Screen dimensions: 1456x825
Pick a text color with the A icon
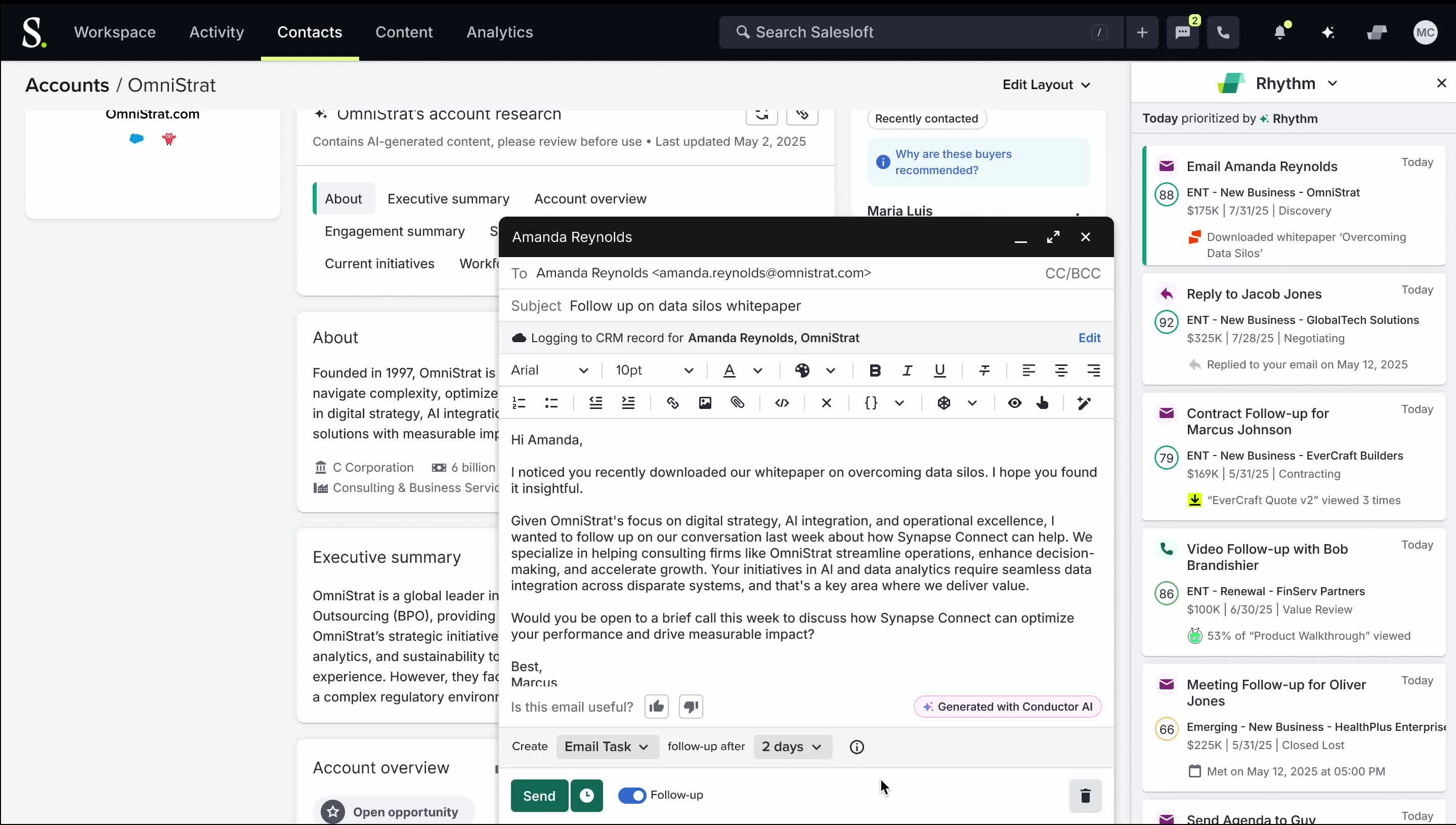730,370
